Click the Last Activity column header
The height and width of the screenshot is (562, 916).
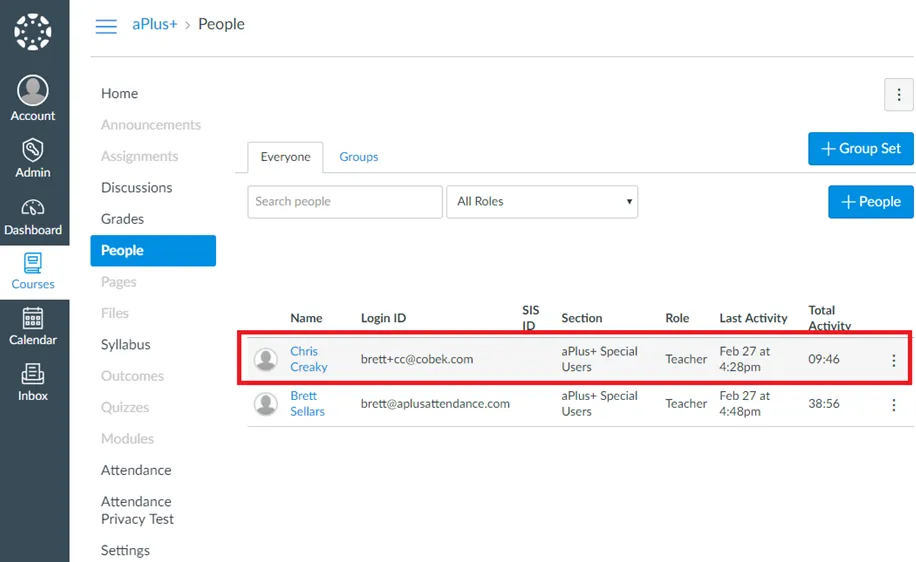[x=753, y=318]
